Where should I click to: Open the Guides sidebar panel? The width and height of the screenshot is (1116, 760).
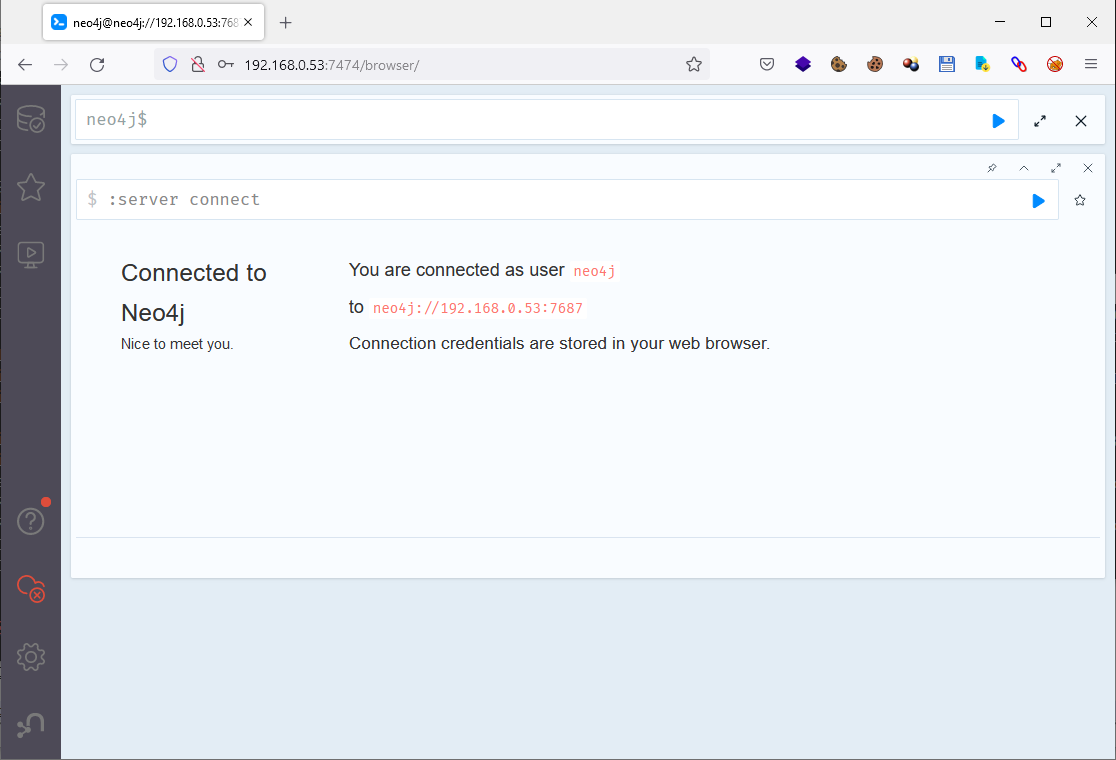tap(30, 255)
